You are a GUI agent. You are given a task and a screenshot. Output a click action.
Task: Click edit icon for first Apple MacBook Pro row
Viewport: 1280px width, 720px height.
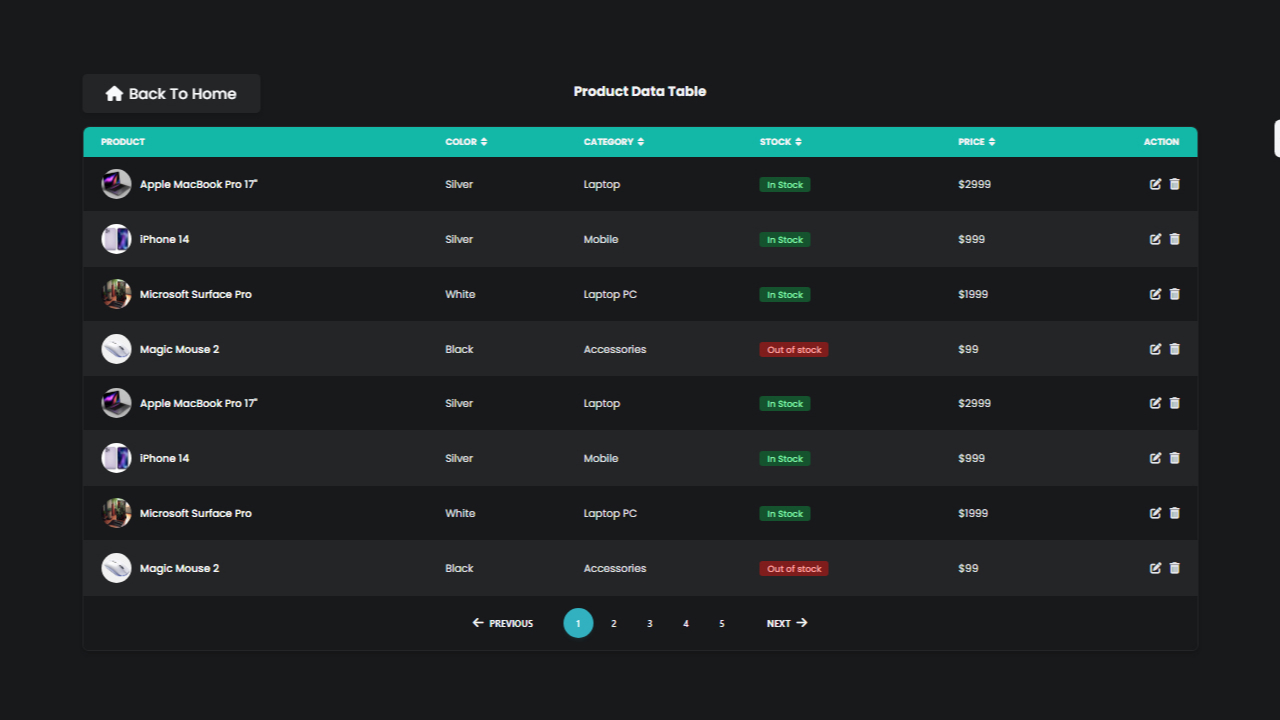[x=1155, y=184]
